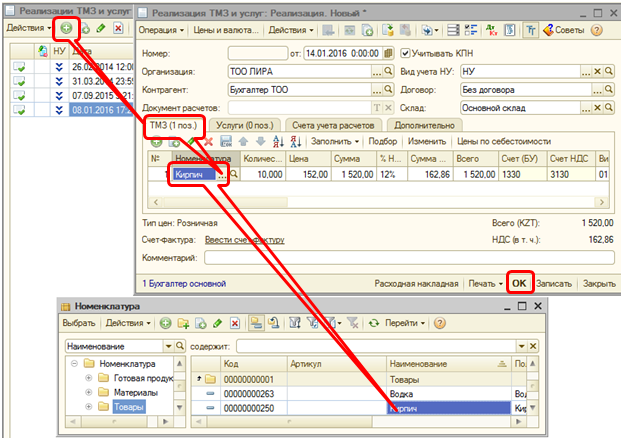The image size is (623, 439).
Task: Open the Дт/Кт posting result icon
Action: (x=491, y=30)
